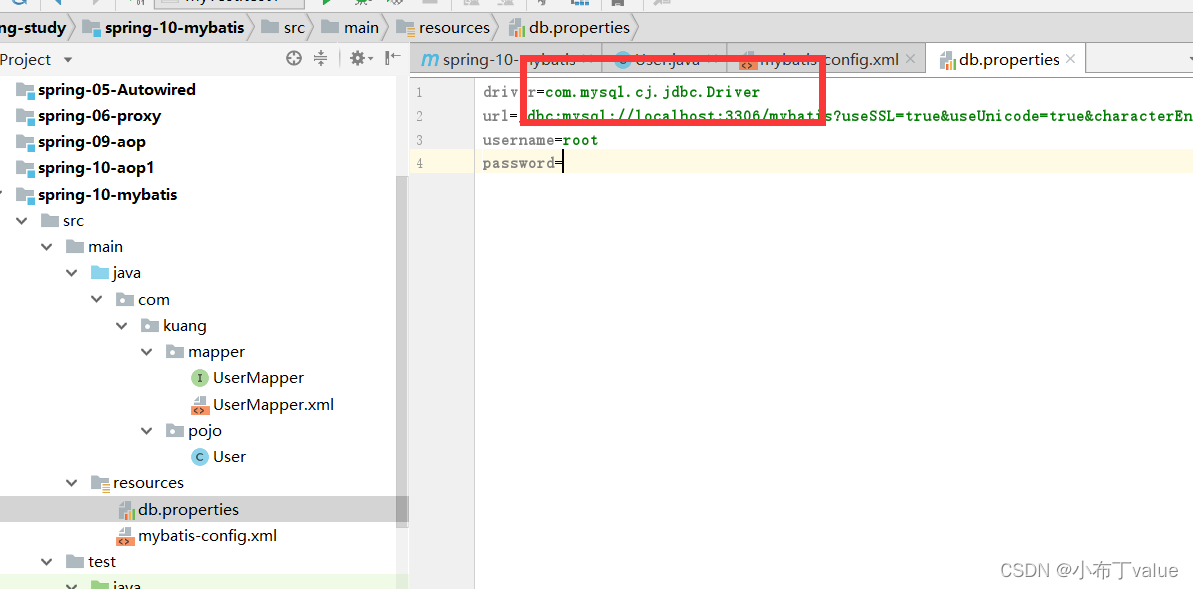The width and height of the screenshot is (1193, 589).
Task: Click the driver property line
Action: coord(622,93)
